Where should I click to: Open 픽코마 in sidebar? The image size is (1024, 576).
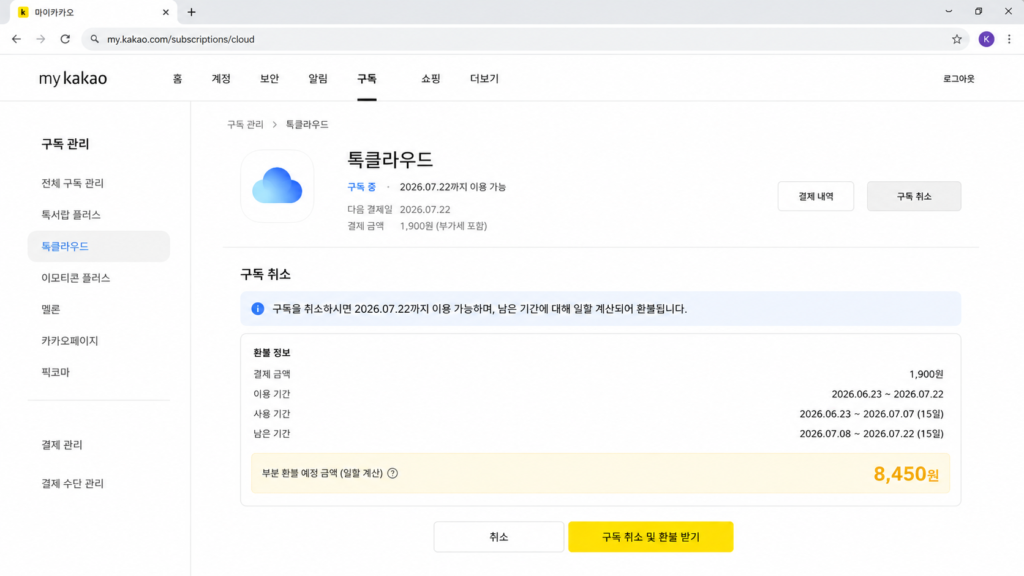(x=55, y=372)
